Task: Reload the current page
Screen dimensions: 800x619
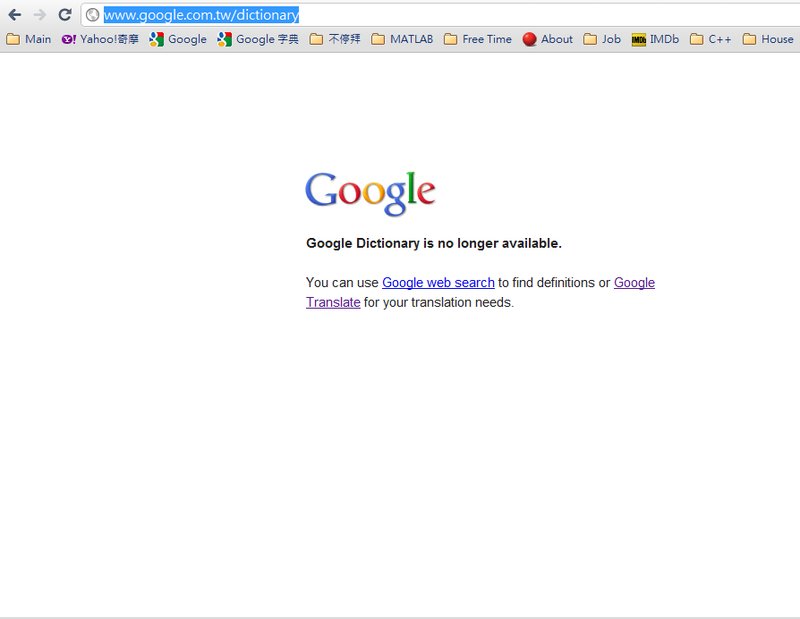Action: coord(65,15)
